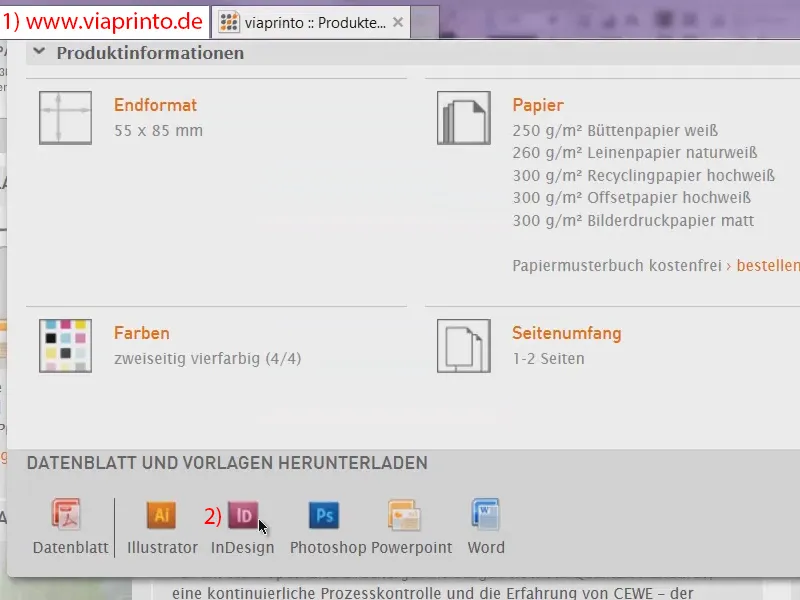Click the Produktinformationen heading text
Screen dimensions: 800x600
coord(150,53)
